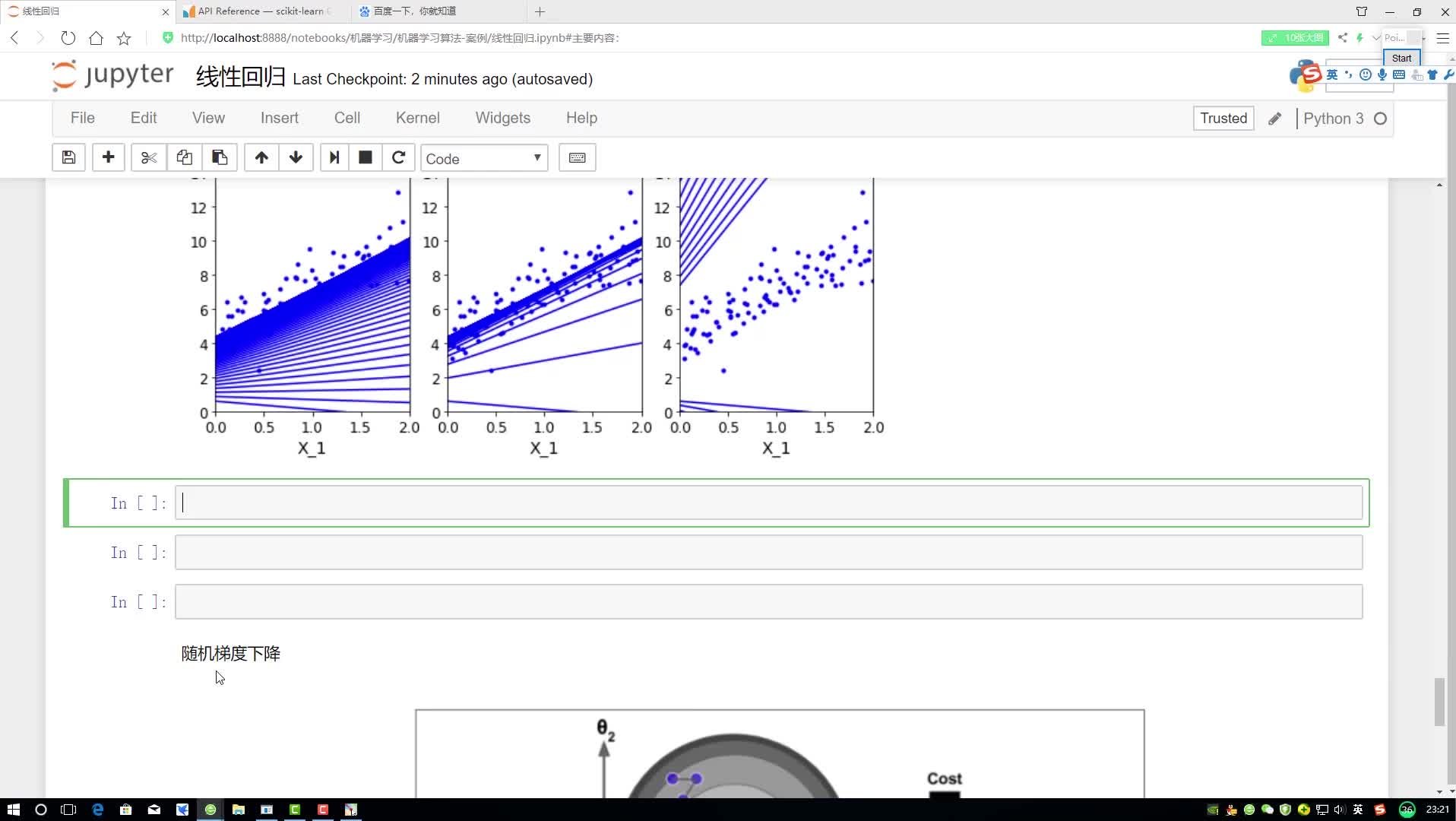The height and width of the screenshot is (821, 1456).
Task: Cut selected cells with the scissors icon
Action: point(148,157)
